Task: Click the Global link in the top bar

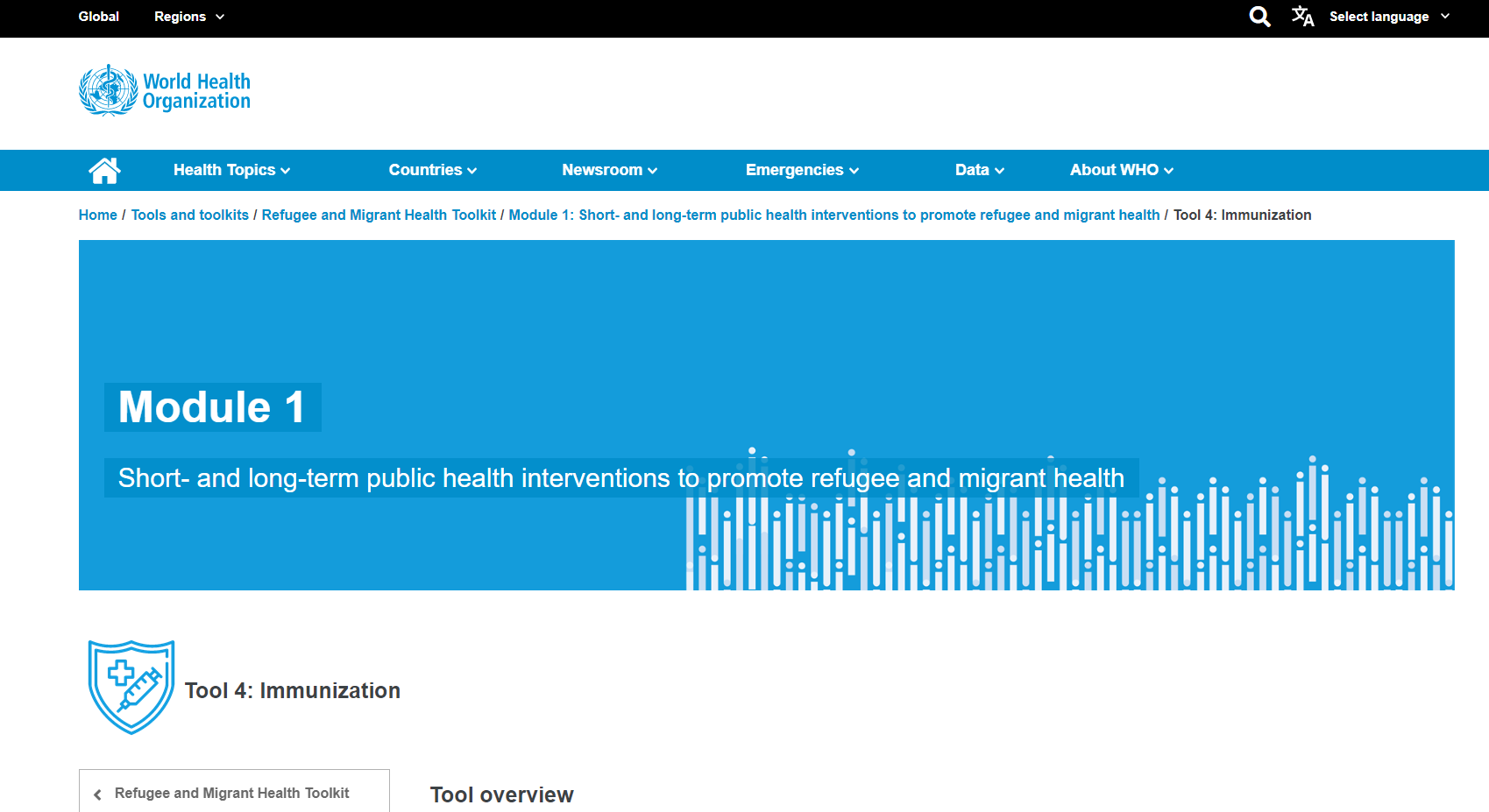Action: pos(98,16)
